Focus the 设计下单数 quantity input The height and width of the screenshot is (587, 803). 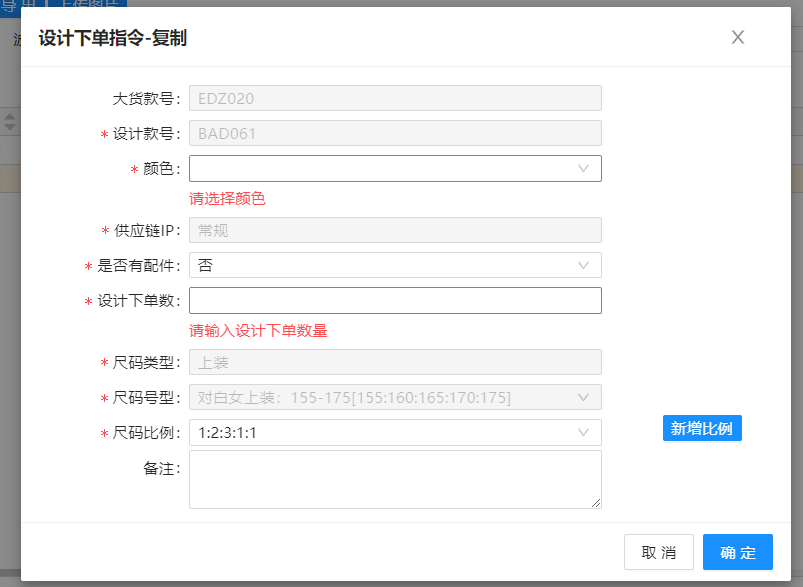pyautogui.click(x=395, y=301)
